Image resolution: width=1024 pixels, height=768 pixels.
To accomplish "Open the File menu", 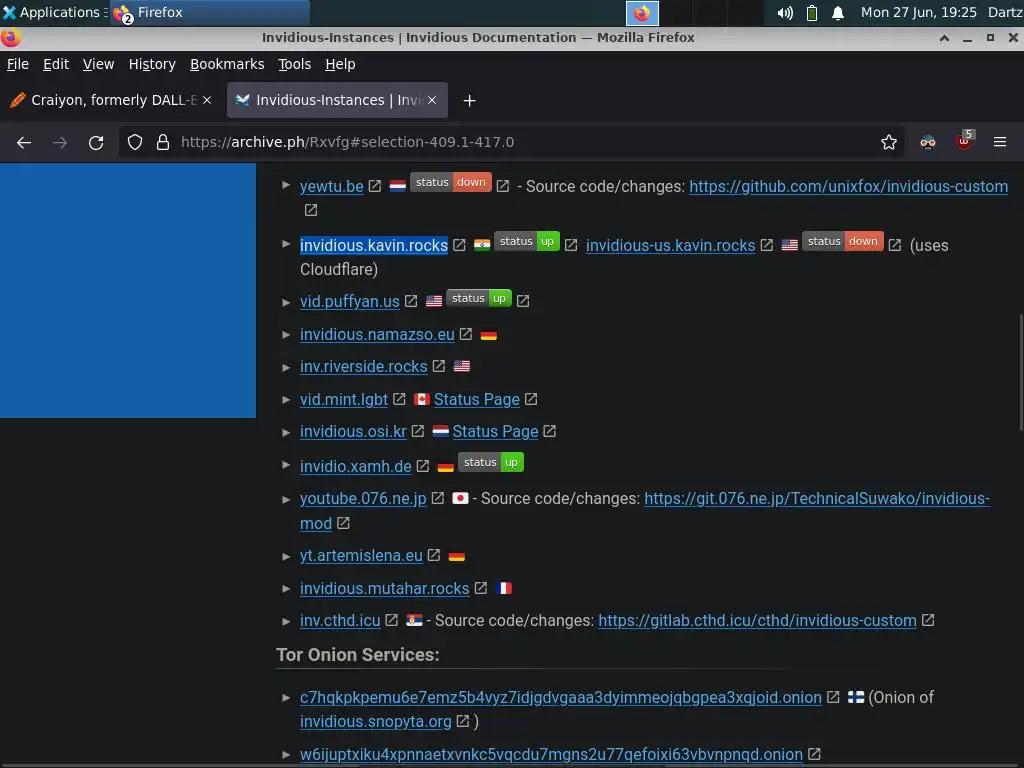I will [18, 64].
